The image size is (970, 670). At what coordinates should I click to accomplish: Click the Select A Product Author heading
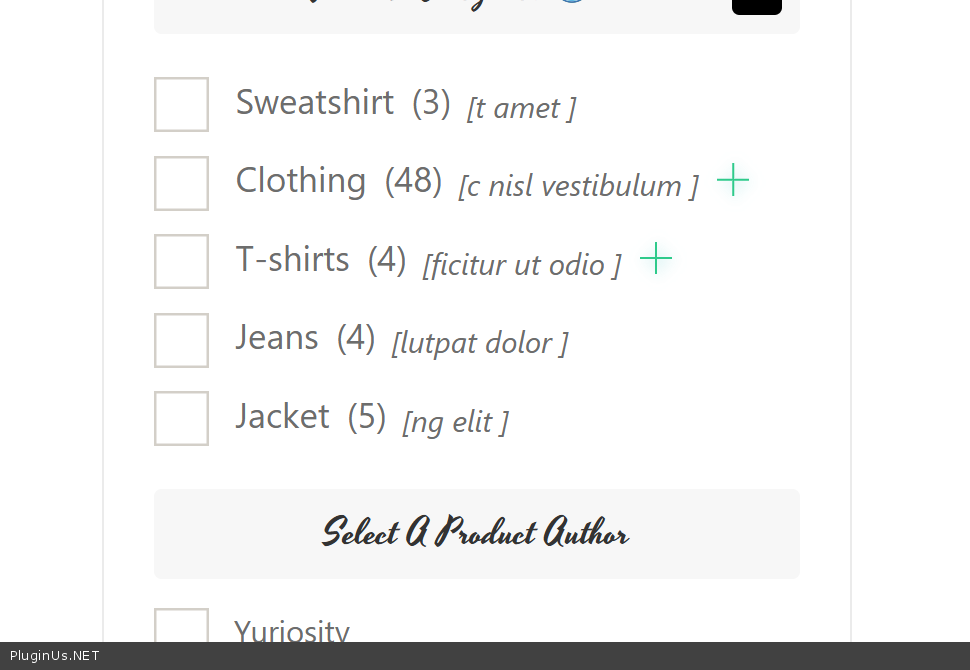click(x=476, y=533)
